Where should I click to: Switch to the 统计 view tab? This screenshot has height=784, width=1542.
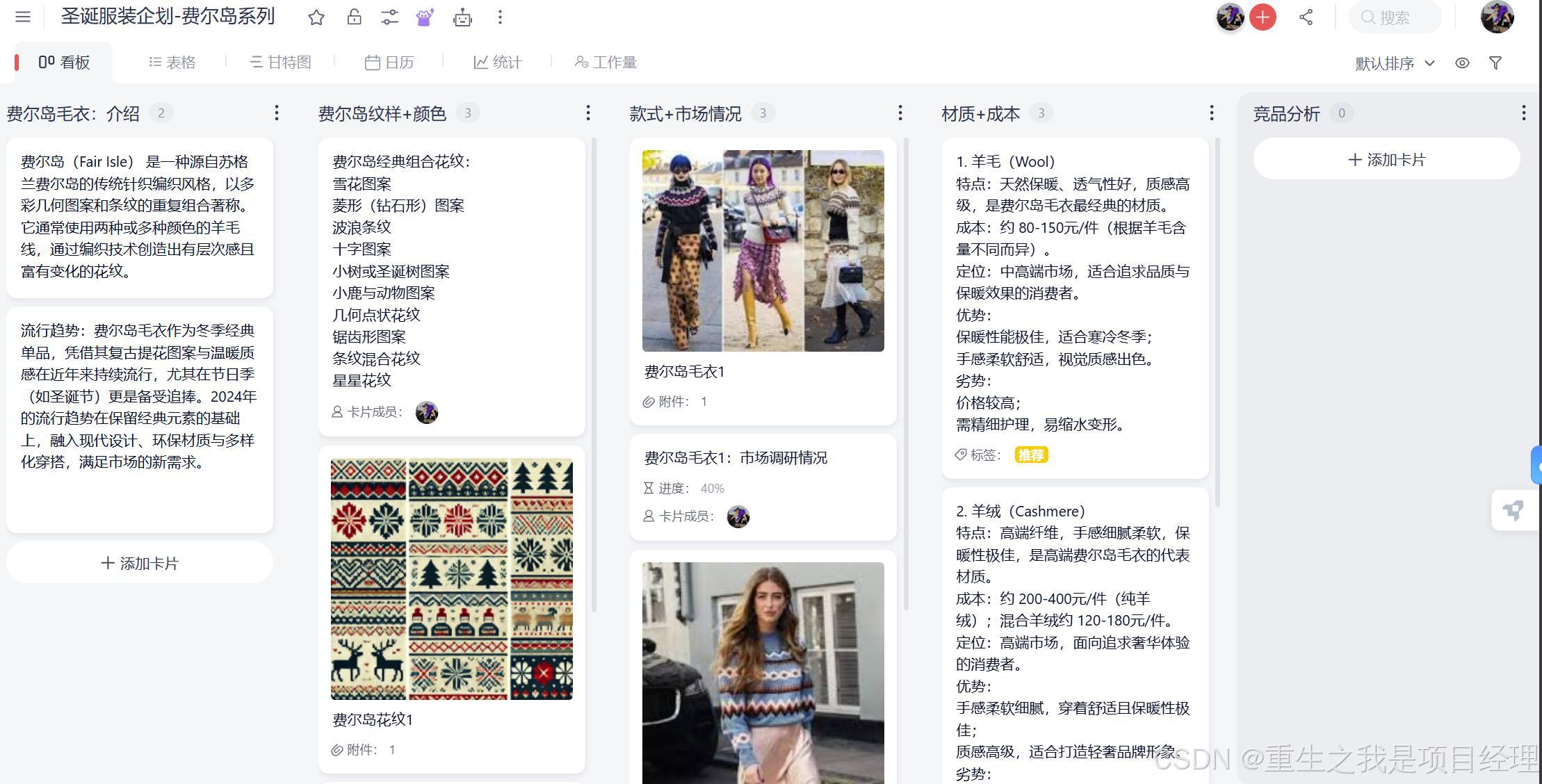point(498,63)
